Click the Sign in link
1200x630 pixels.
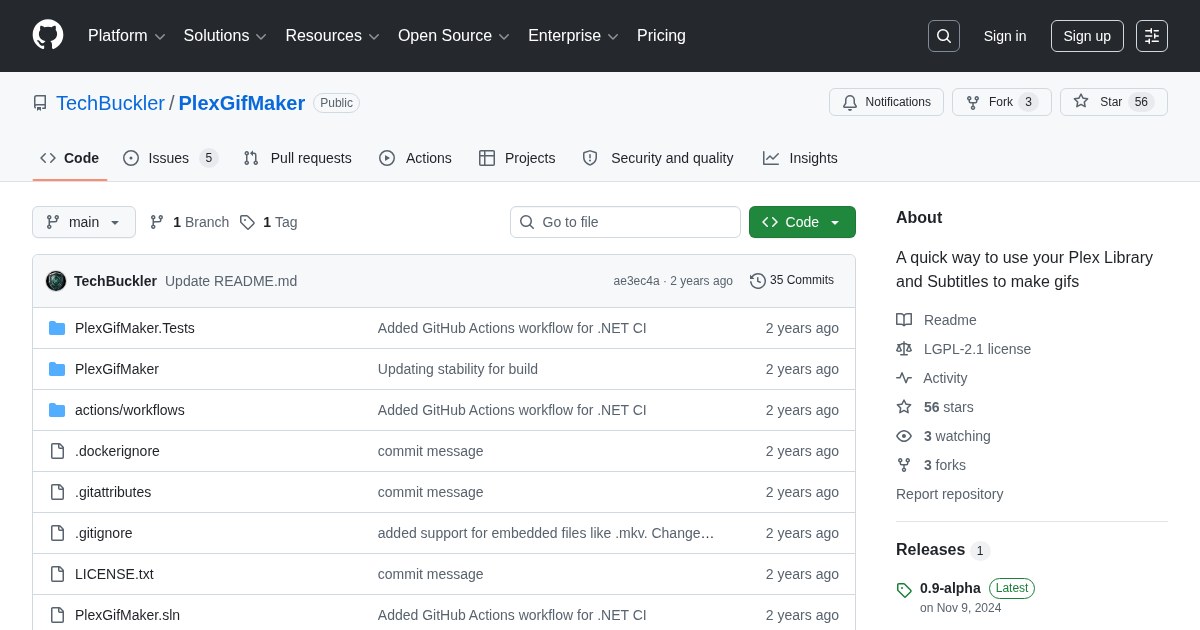[x=1005, y=36]
